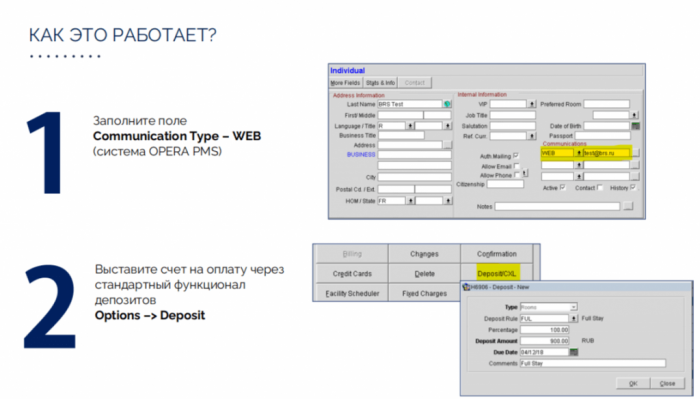Click the Salutation input field
This screenshot has width=700, height=399.
click(512, 126)
